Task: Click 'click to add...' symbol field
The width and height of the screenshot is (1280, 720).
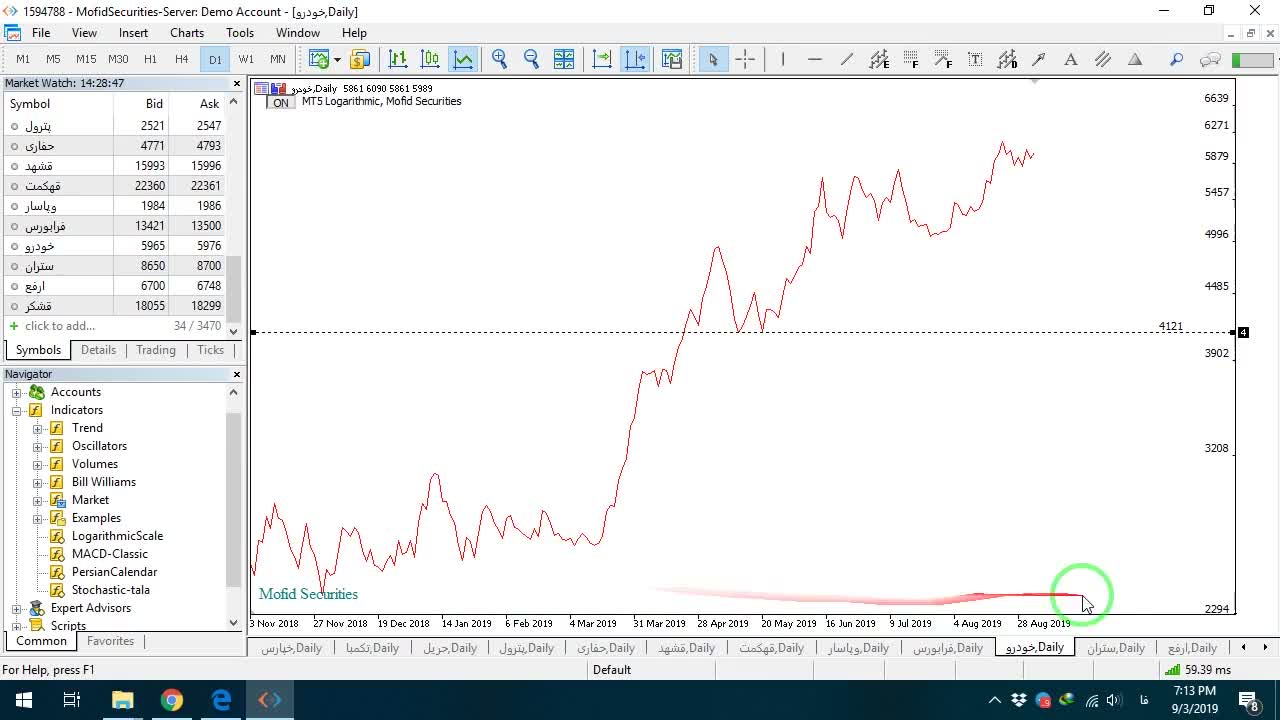Action: 60,326
